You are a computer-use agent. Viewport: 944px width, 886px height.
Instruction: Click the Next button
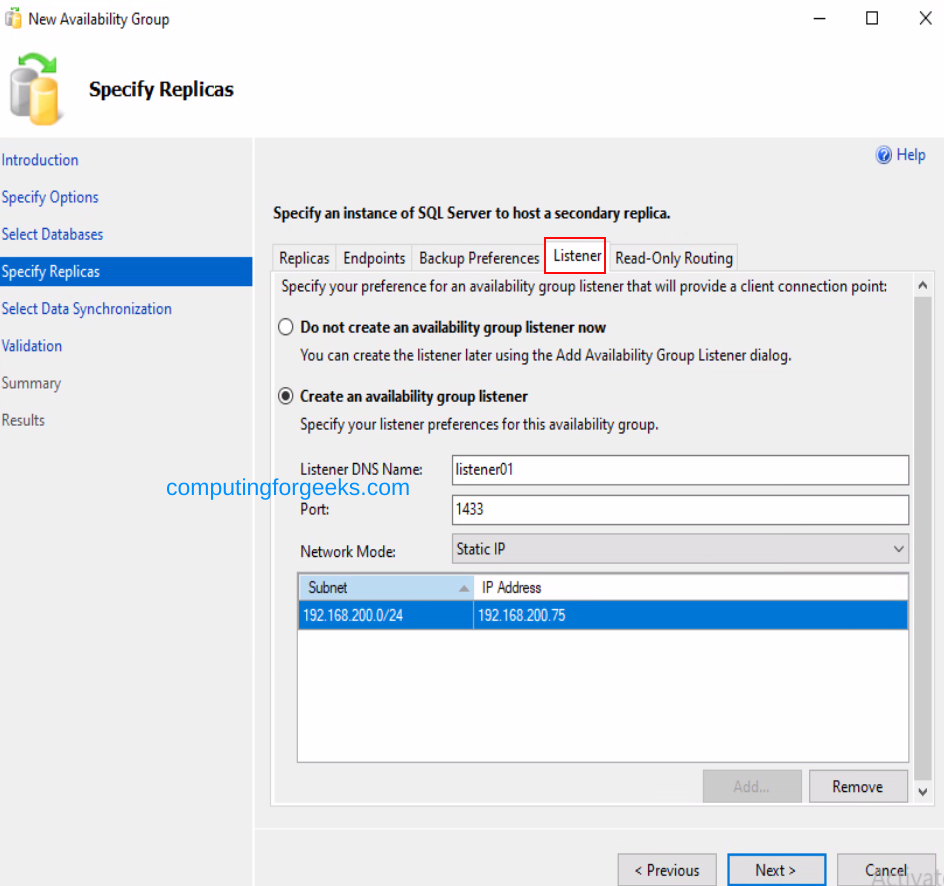777,869
